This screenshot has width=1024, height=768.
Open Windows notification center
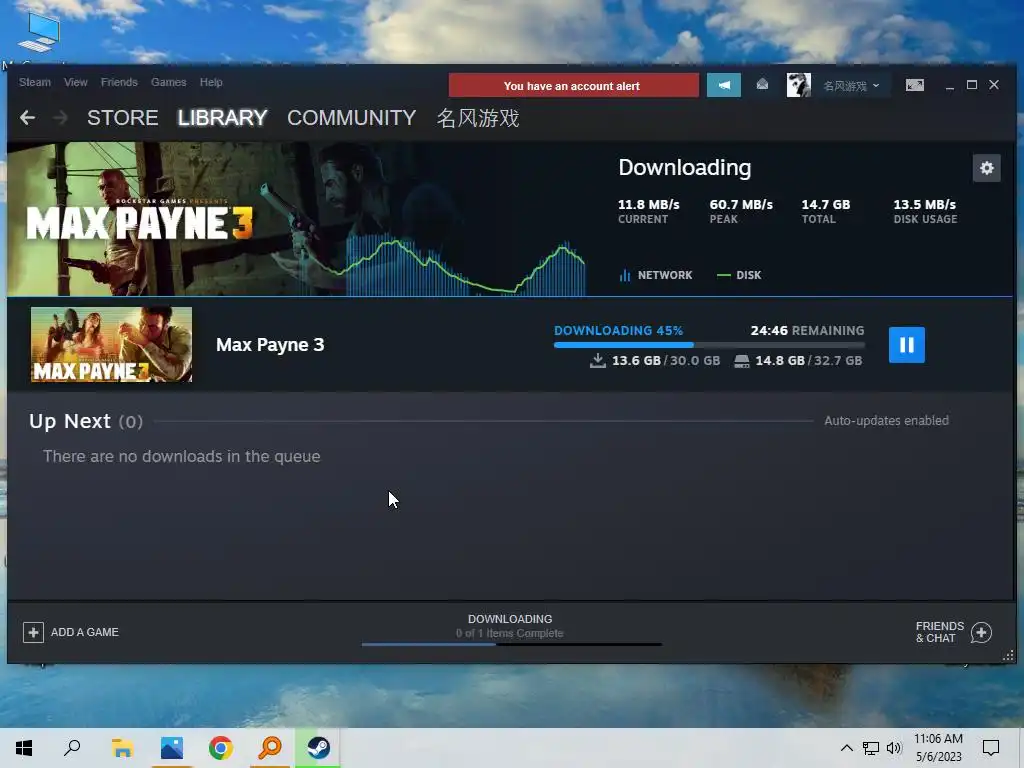tap(991, 748)
